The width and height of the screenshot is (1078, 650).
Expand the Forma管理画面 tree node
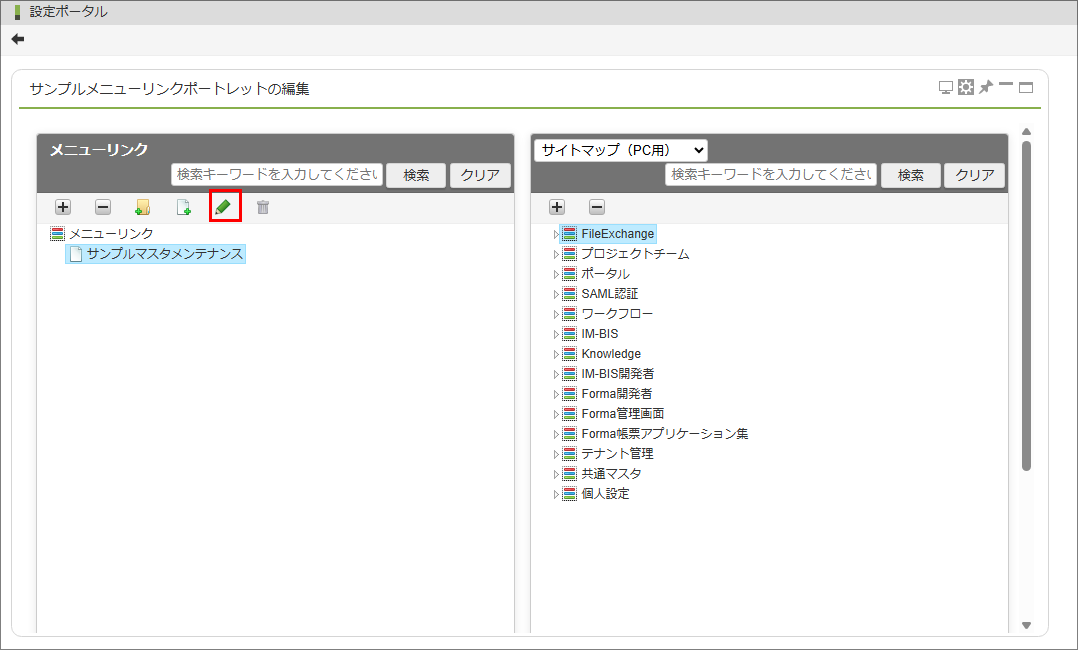[x=556, y=414]
